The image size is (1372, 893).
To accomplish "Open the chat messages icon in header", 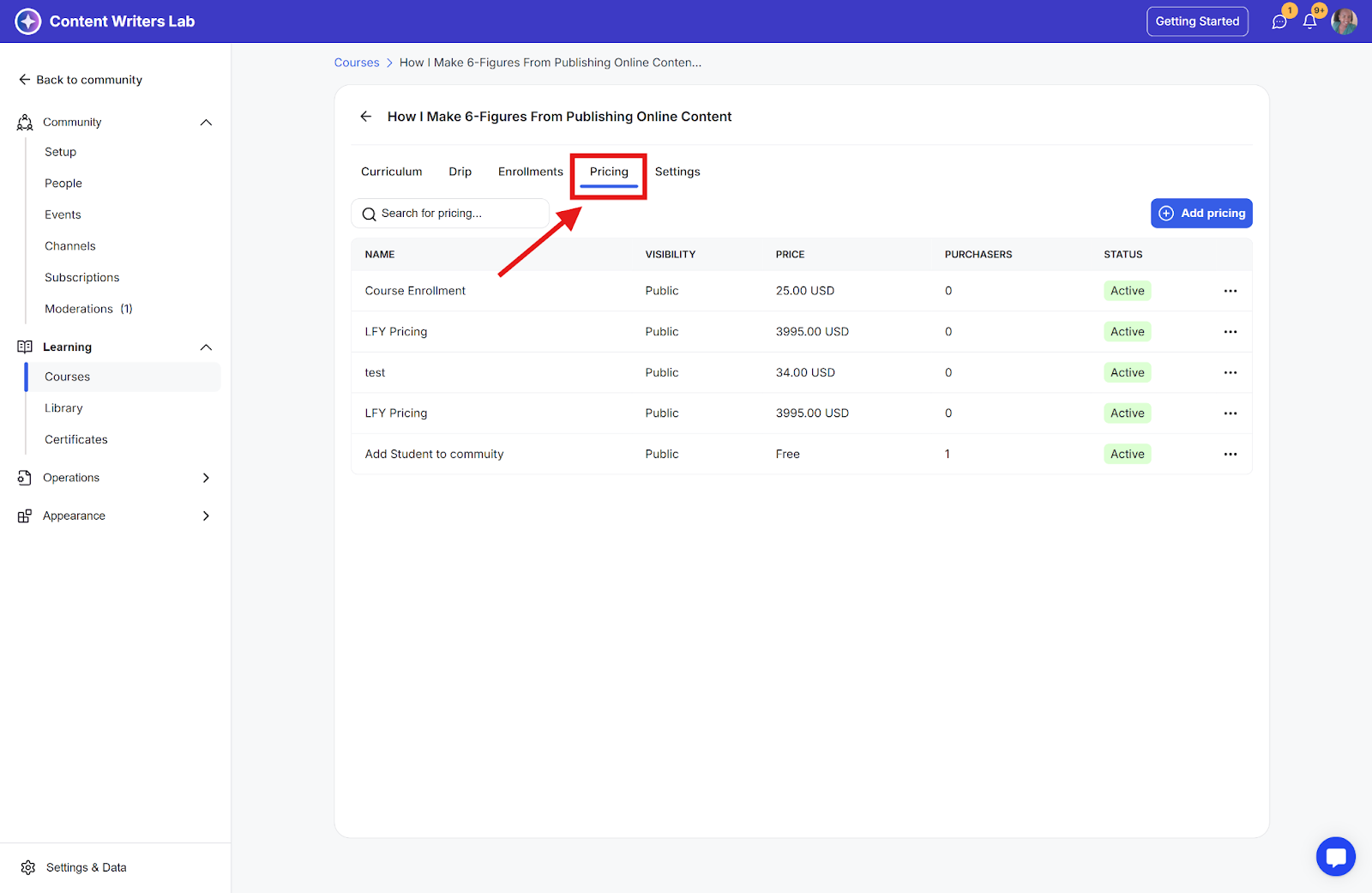I will pos(1279,21).
